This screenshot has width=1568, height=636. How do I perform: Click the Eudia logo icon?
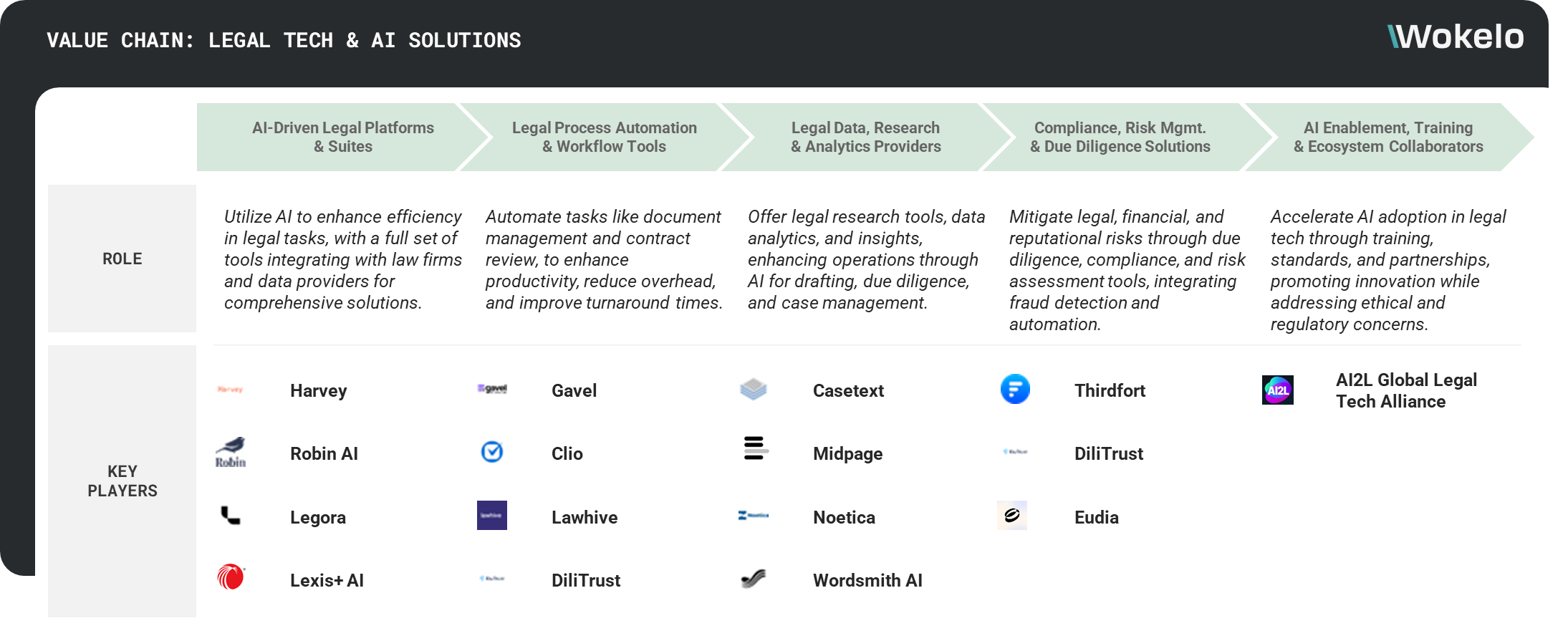[1012, 516]
